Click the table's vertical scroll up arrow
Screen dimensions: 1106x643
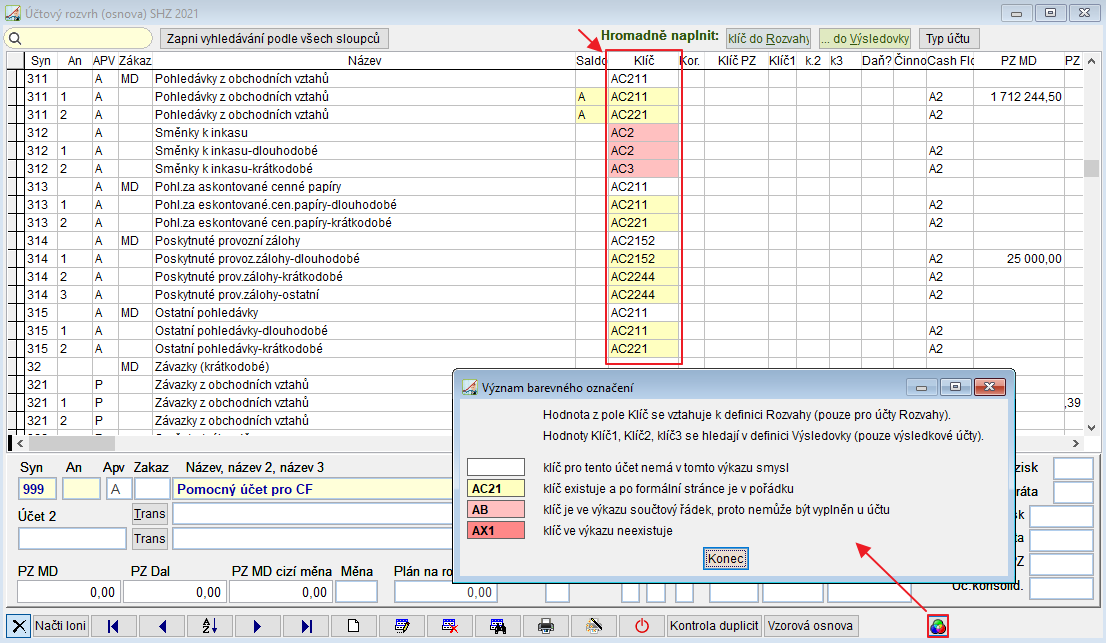click(x=1092, y=61)
